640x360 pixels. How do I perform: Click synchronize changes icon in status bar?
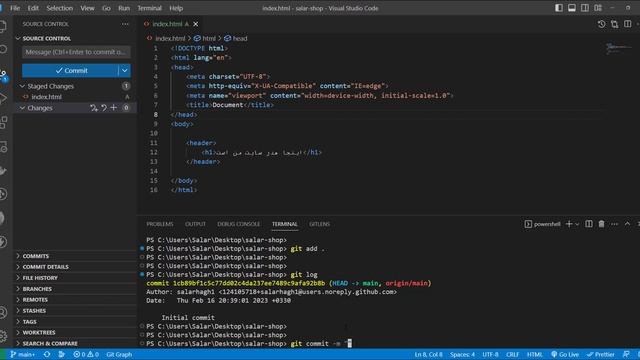[47, 354]
